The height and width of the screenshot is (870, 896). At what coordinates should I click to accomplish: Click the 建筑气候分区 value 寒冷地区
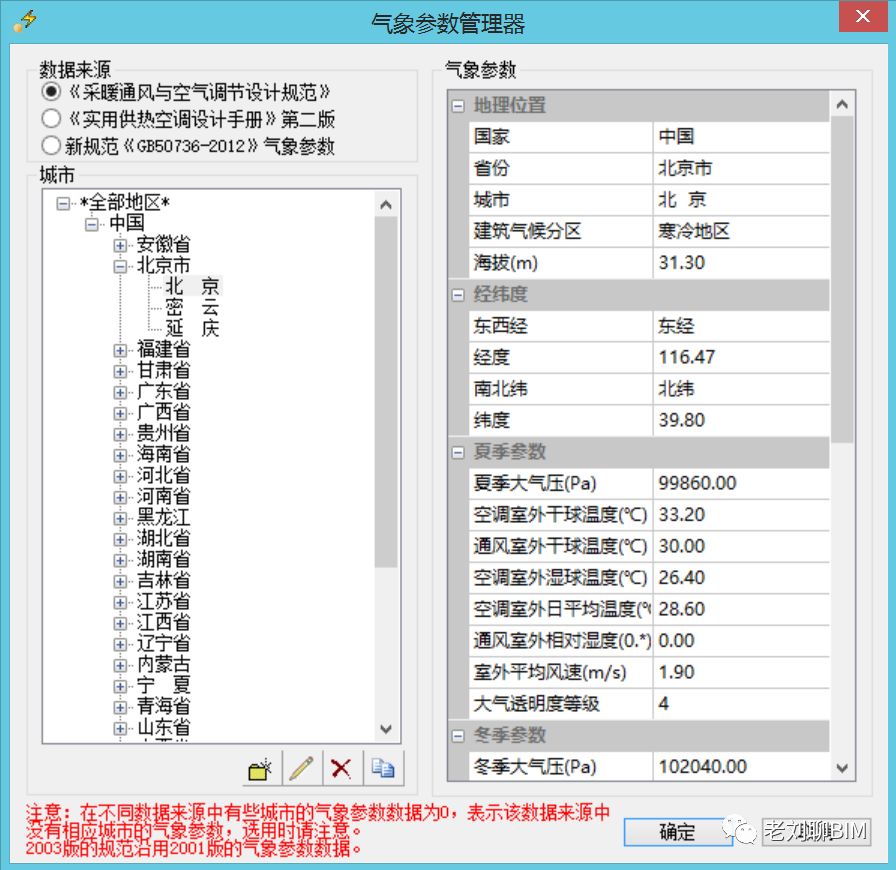pyautogui.click(x=741, y=232)
